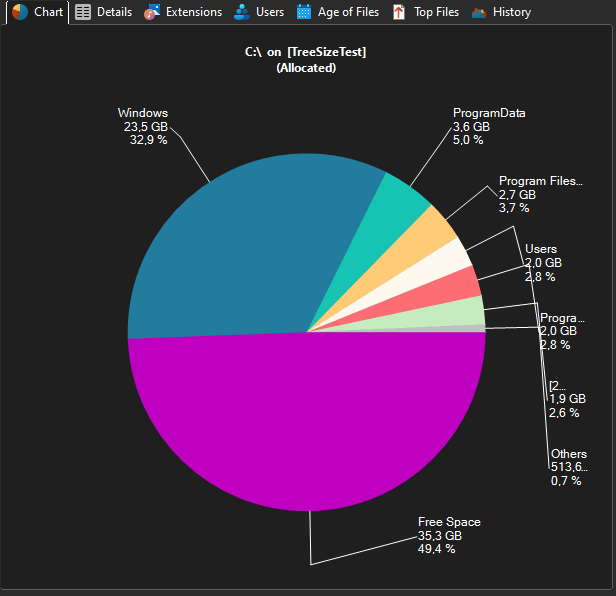Switch to the Details tab
Screen dimensions: 616x596
(x=114, y=12)
